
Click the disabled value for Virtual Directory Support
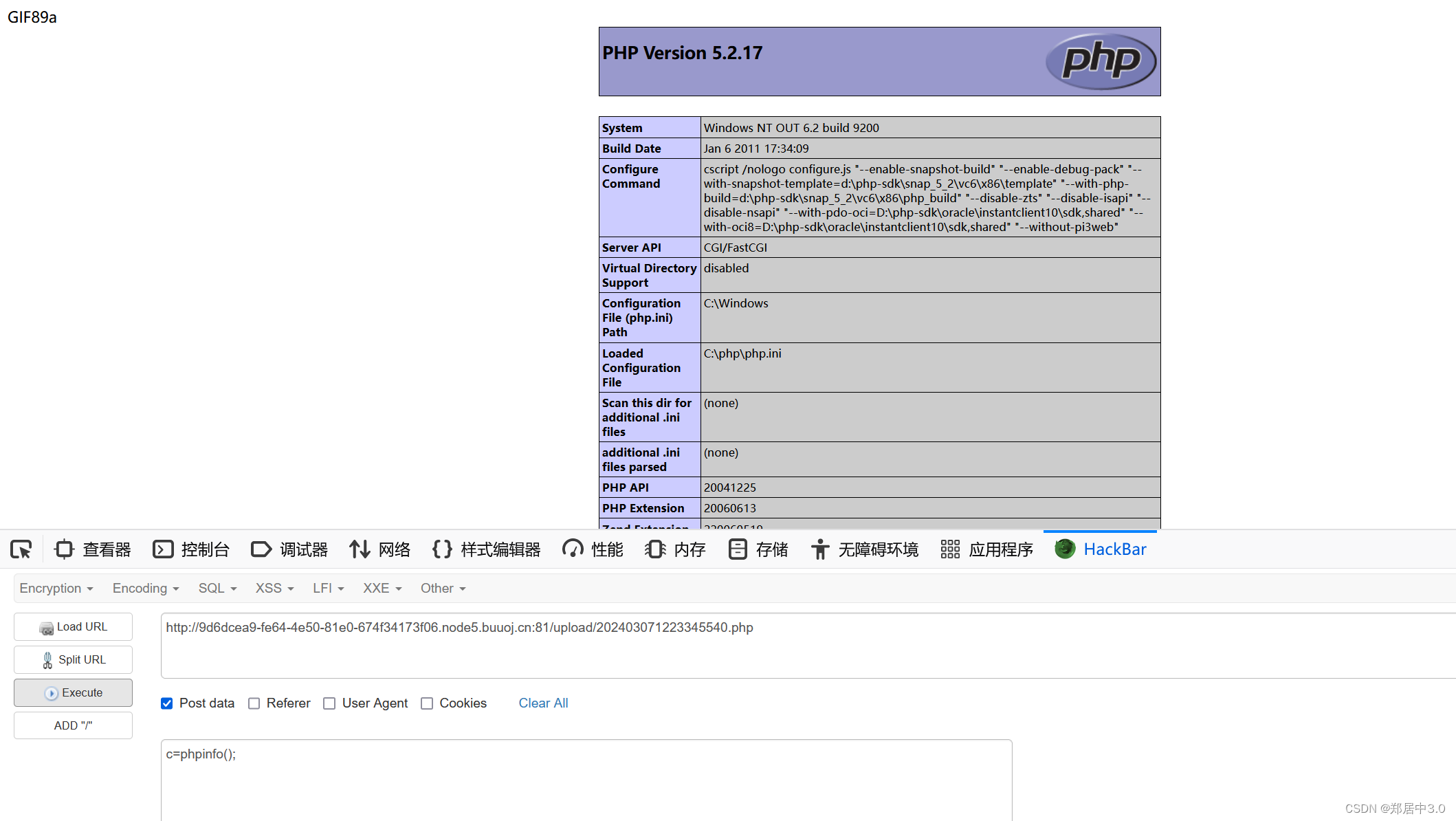tap(726, 268)
